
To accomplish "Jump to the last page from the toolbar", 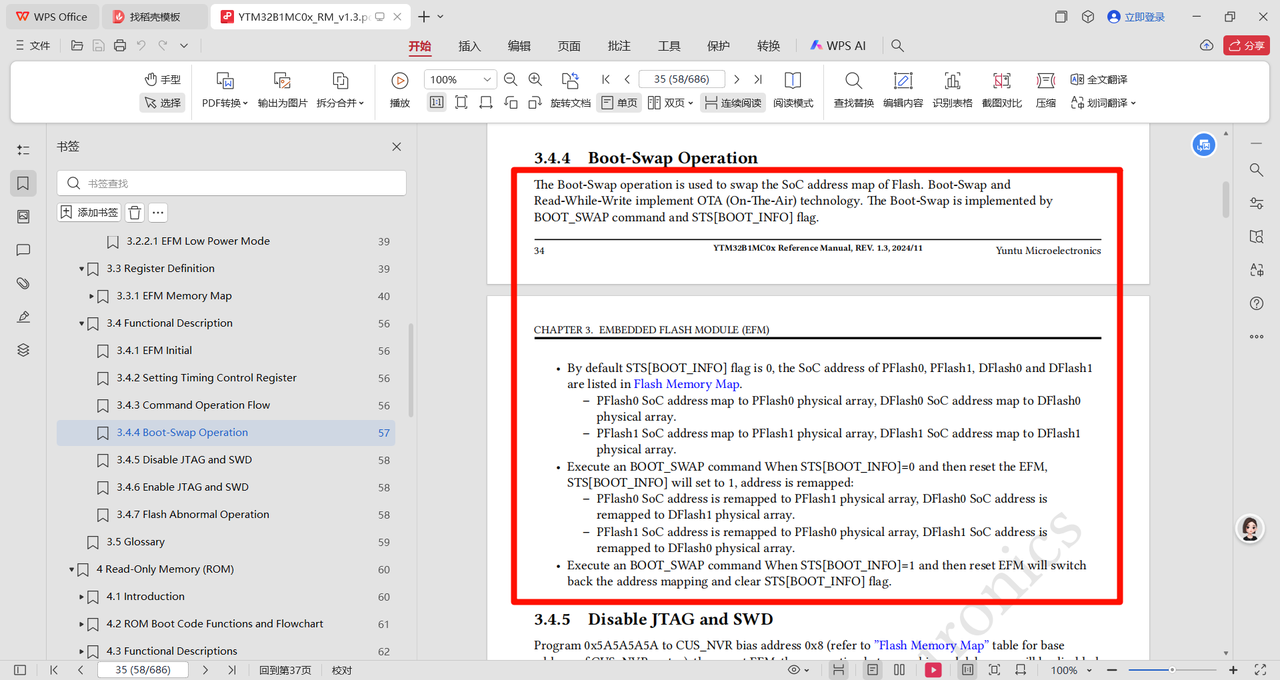I will tap(758, 79).
